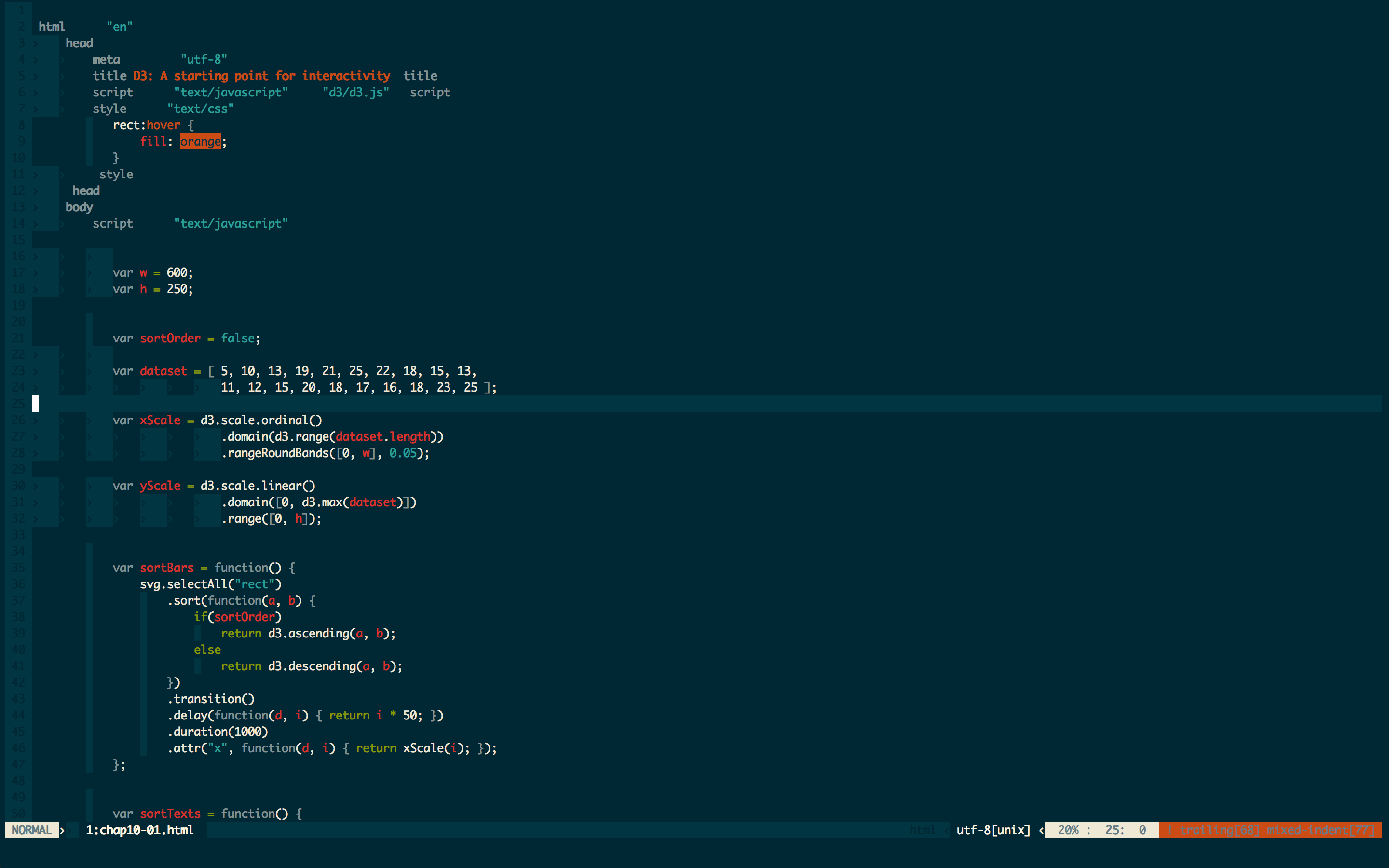Click the cursor block on line 25
Viewport: 1389px width, 868px height.
point(35,404)
